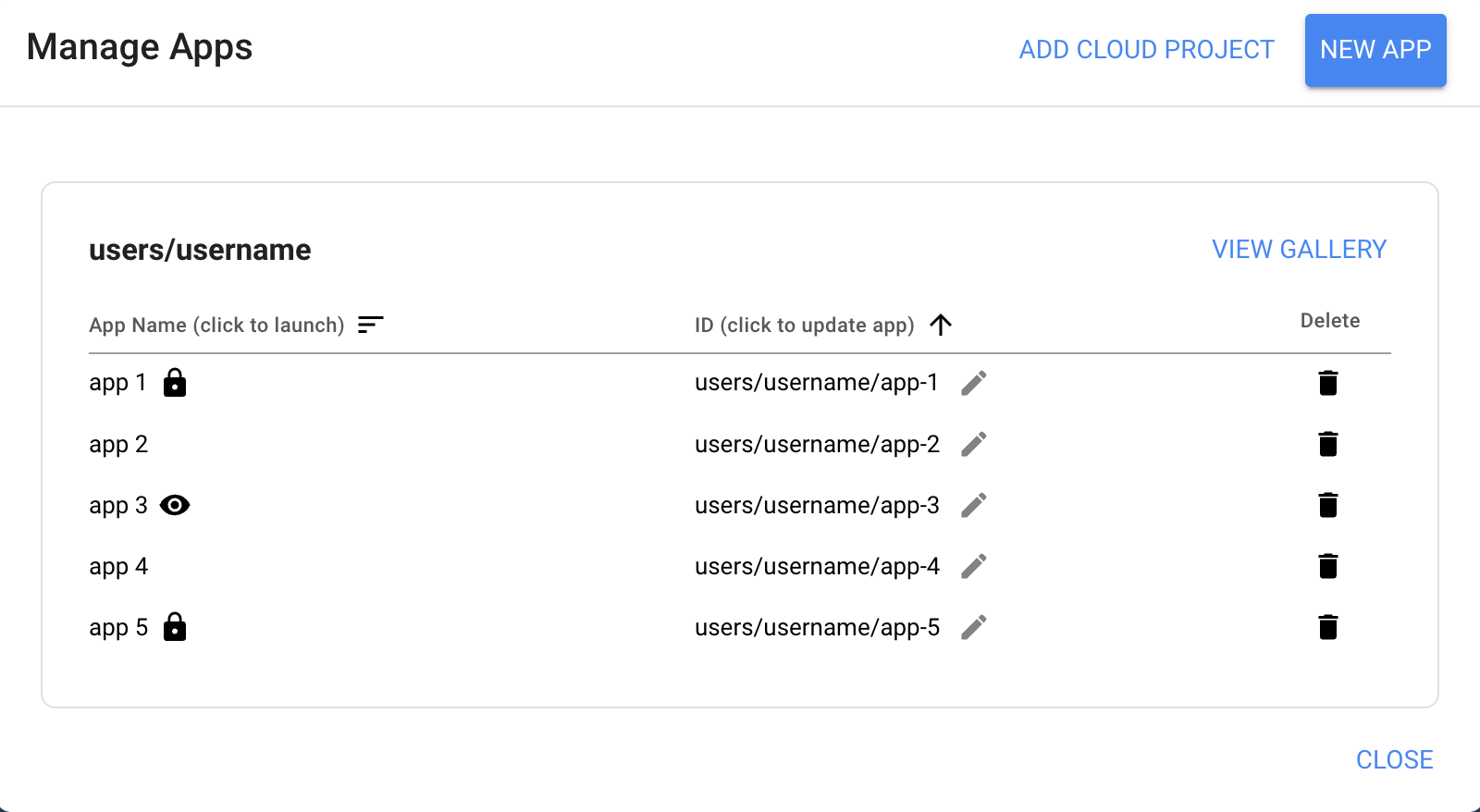1480x812 pixels.
Task: Click the ID (click to update app) header
Action: [x=804, y=325]
